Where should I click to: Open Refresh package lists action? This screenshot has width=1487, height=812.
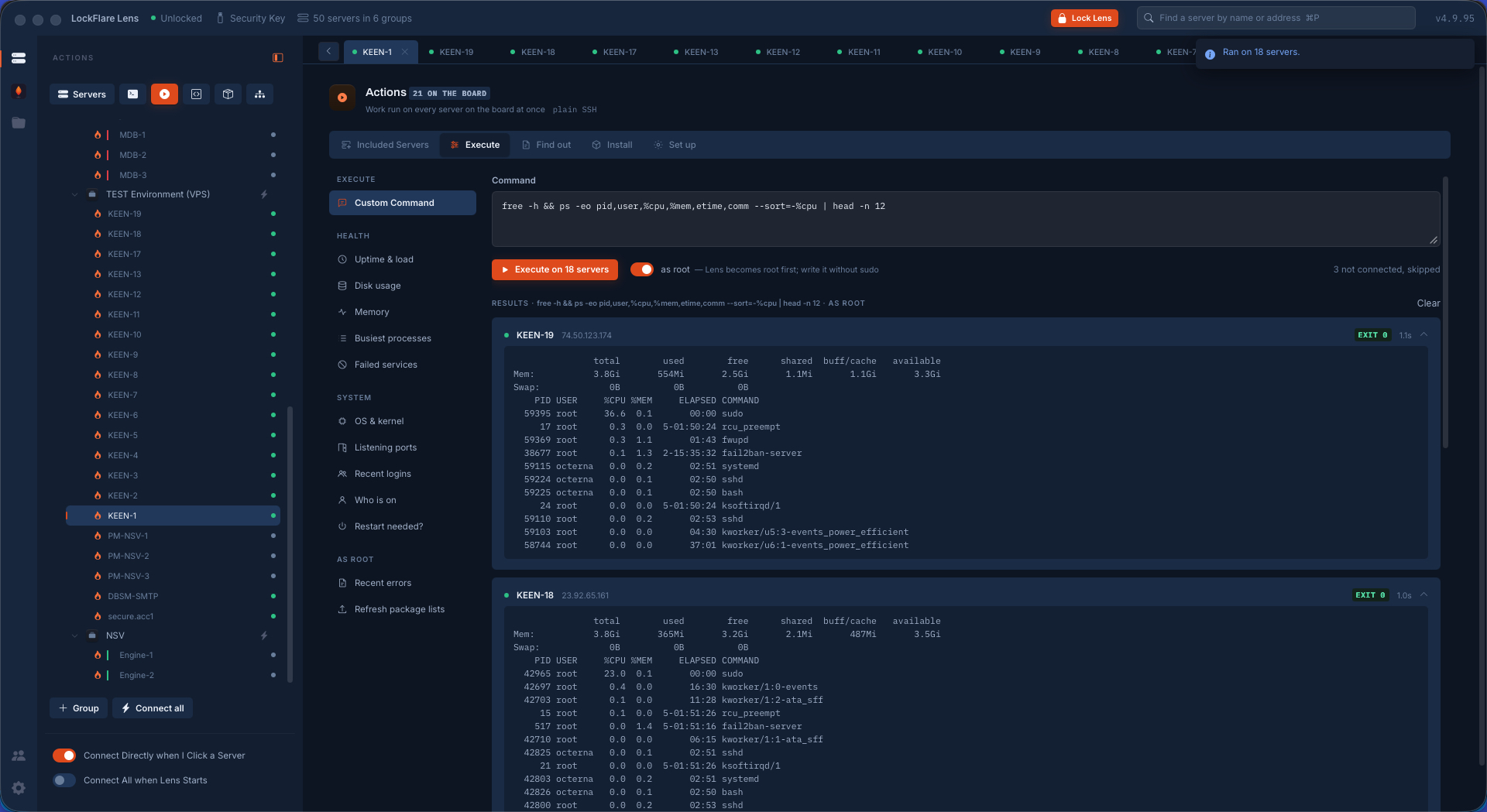pos(403,609)
